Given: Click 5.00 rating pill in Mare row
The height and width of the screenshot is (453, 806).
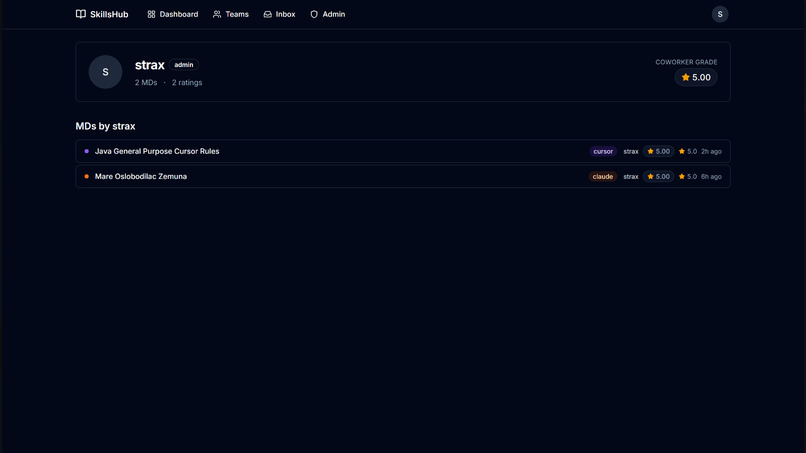Looking at the screenshot, I should (658, 176).
